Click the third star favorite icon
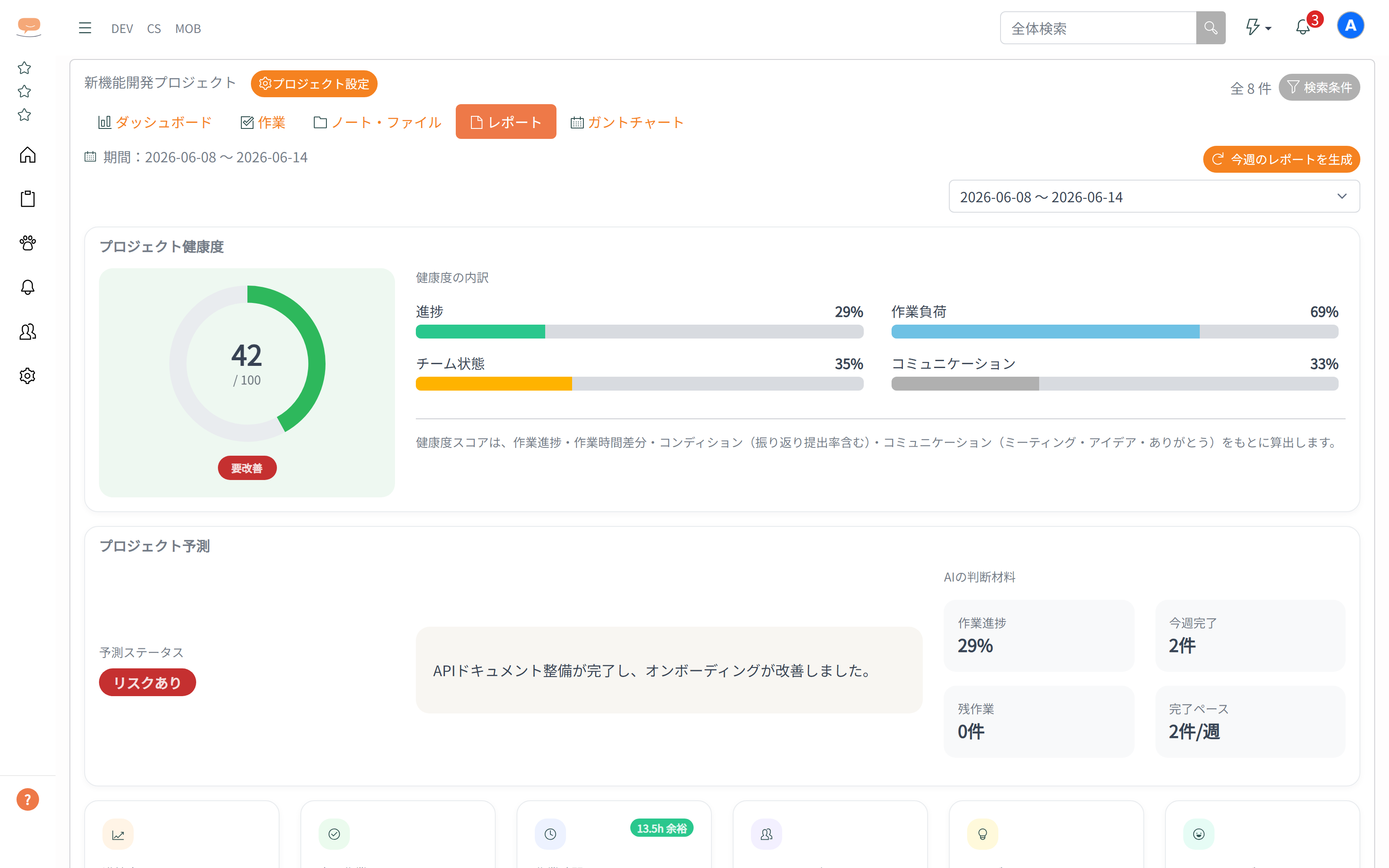This screenshot has width=1389, height=868. [x=24, y=115]
